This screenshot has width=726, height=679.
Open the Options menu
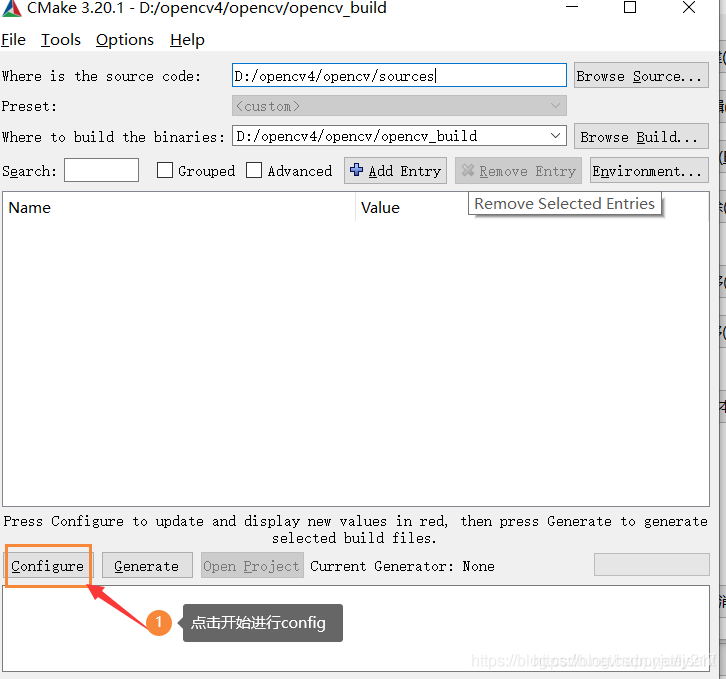[x=125, y=40]
